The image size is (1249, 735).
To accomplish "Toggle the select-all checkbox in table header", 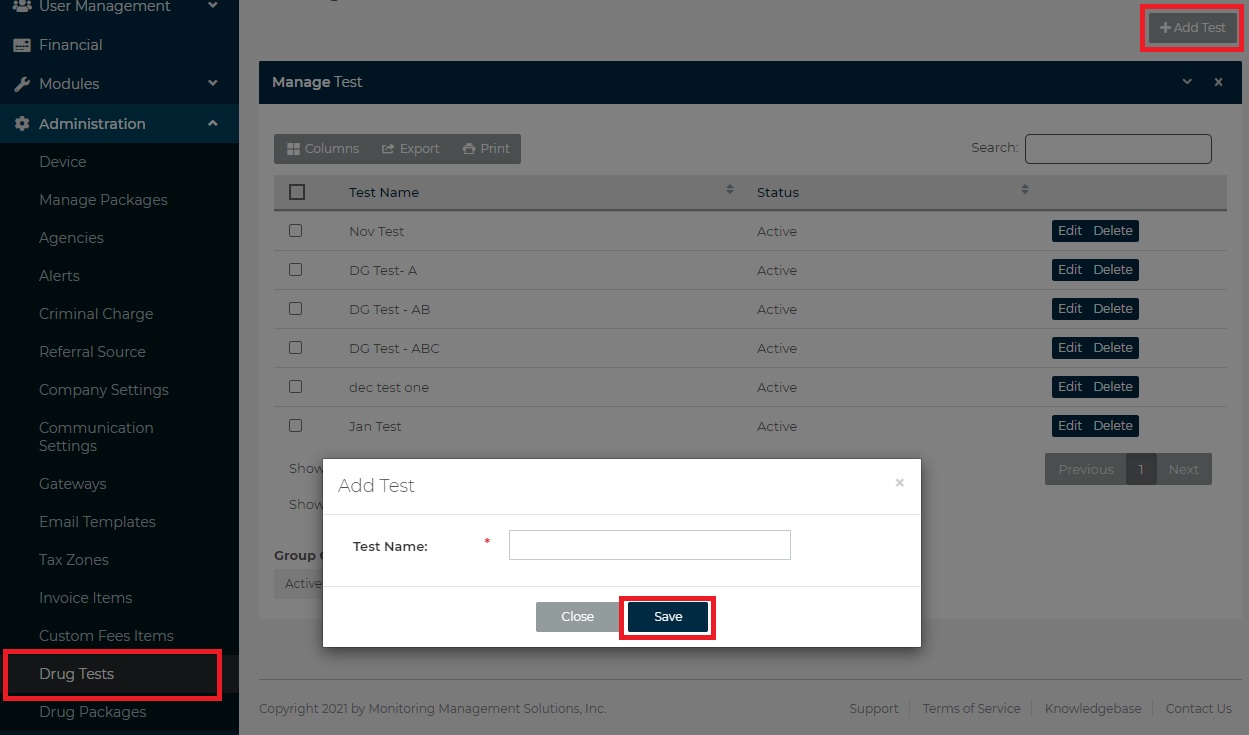I will tap(296, 192).
